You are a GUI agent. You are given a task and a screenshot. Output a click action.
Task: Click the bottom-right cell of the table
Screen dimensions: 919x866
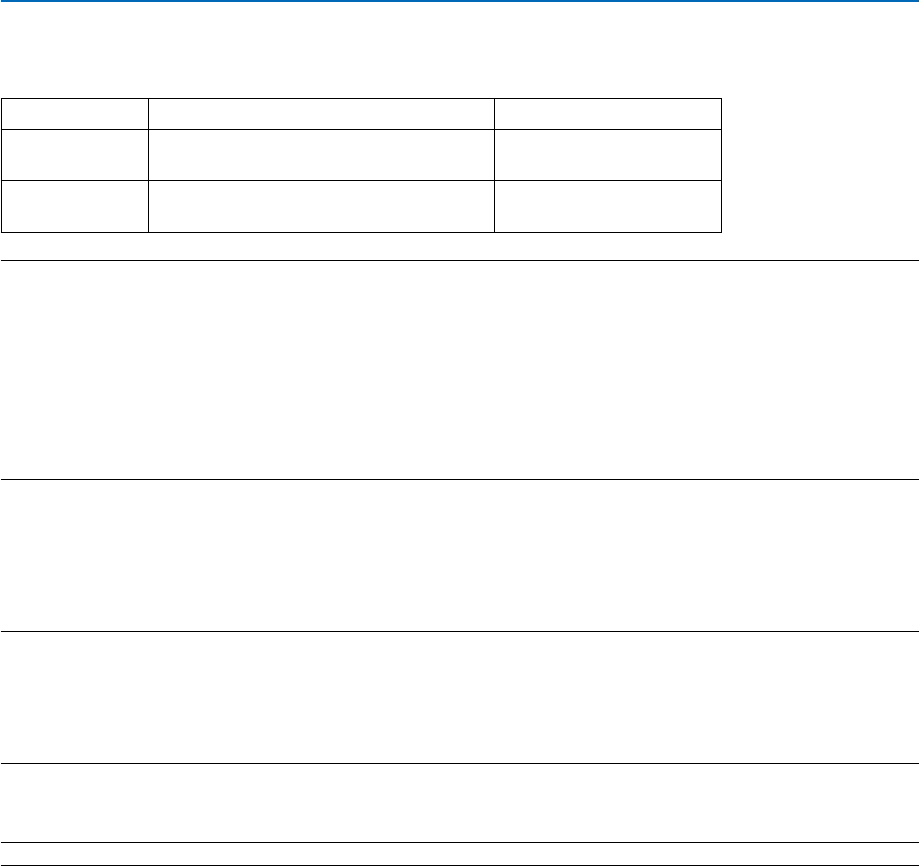pyautogui.click(x=607, y=206)
